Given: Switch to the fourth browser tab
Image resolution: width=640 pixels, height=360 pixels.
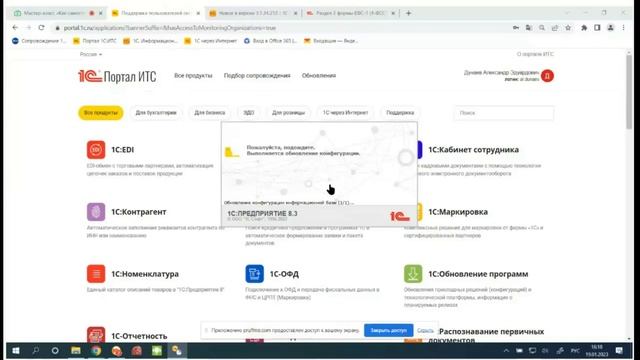Looking at the screenshot, I should click(x=351, y=13).
